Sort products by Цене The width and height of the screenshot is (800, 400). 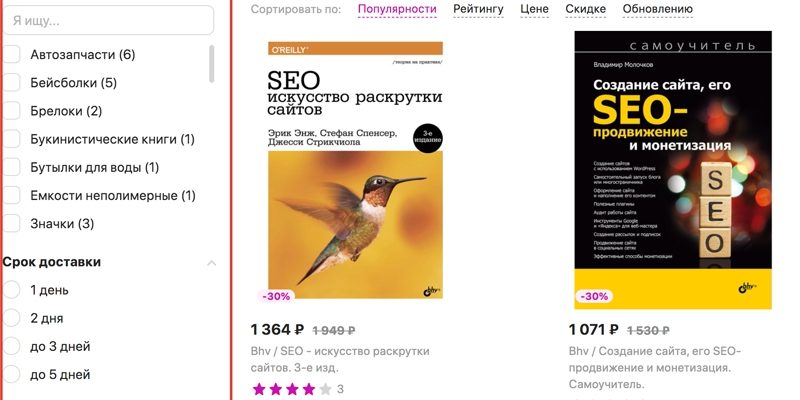[534, 9]
